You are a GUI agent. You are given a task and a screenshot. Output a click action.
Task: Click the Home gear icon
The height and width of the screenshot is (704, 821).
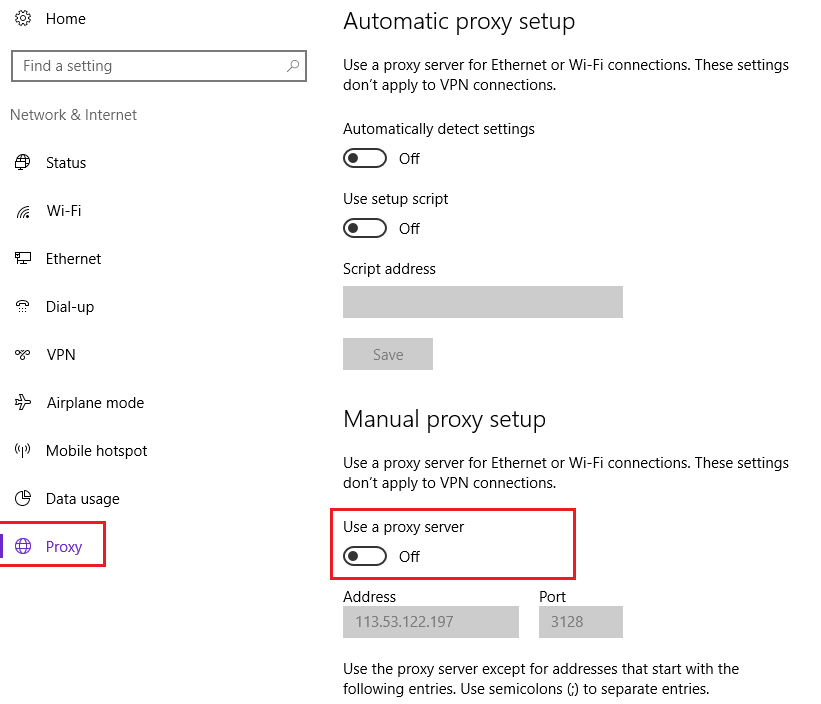[x=23, y=19]
